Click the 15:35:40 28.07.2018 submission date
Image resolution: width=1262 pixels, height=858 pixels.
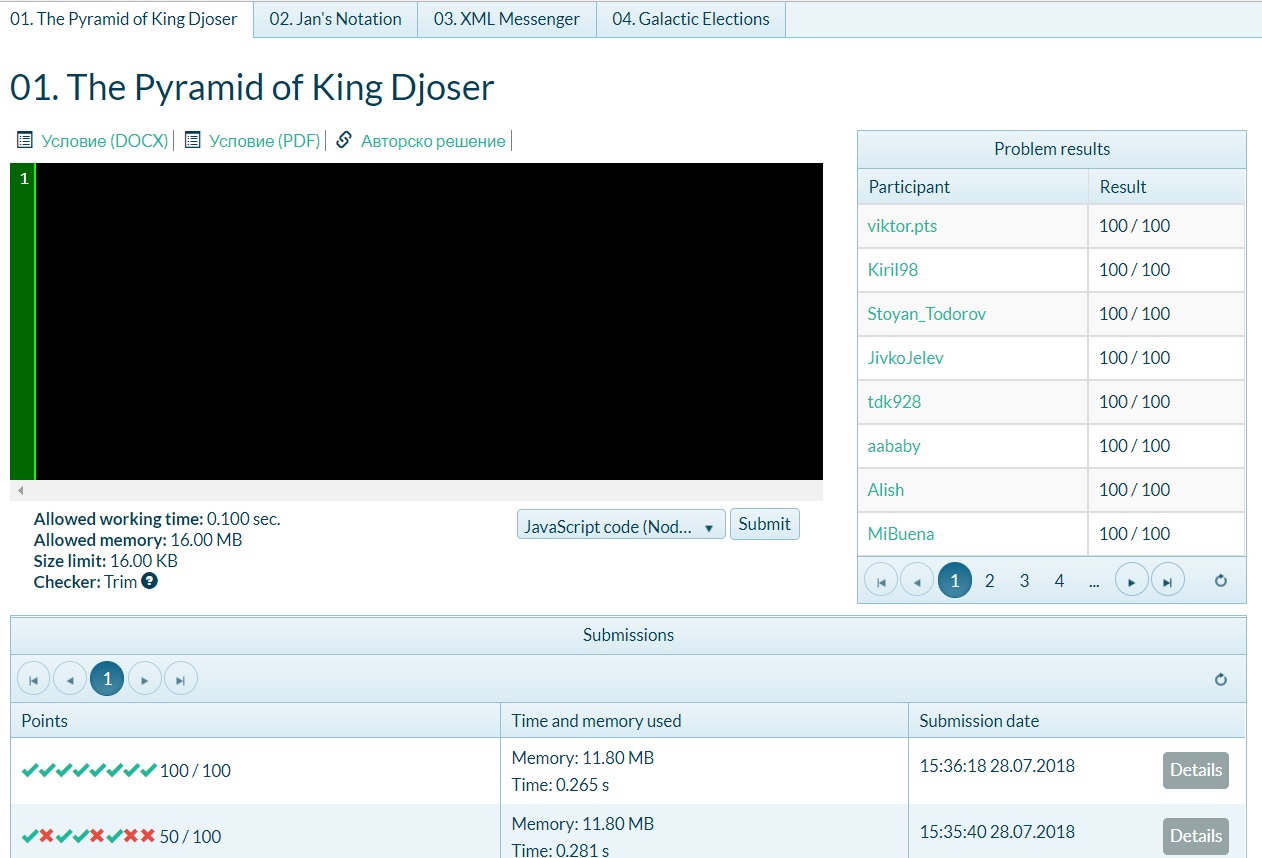click(997, 831)
